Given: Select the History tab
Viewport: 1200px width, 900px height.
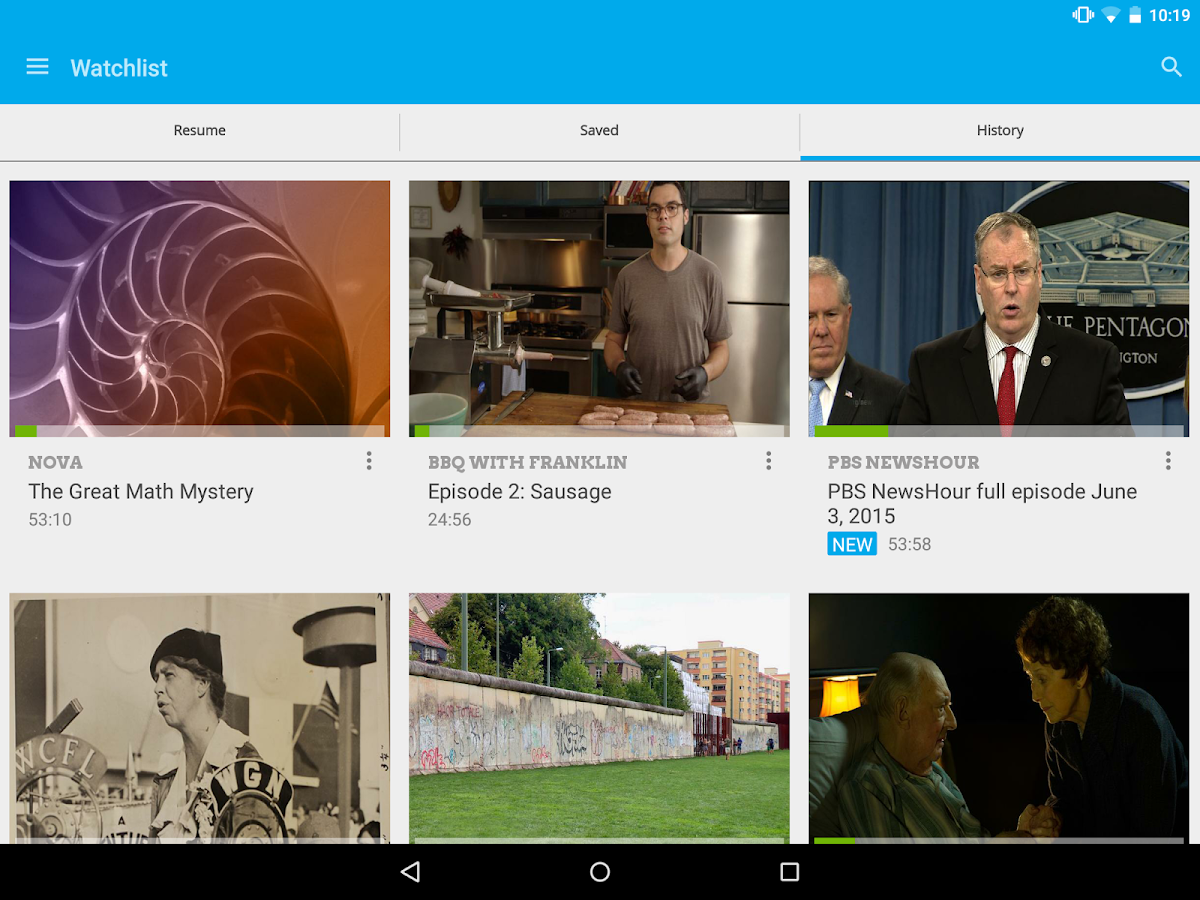Looking at the screenshot, I should pyautogui.click(x=999, y=130).
